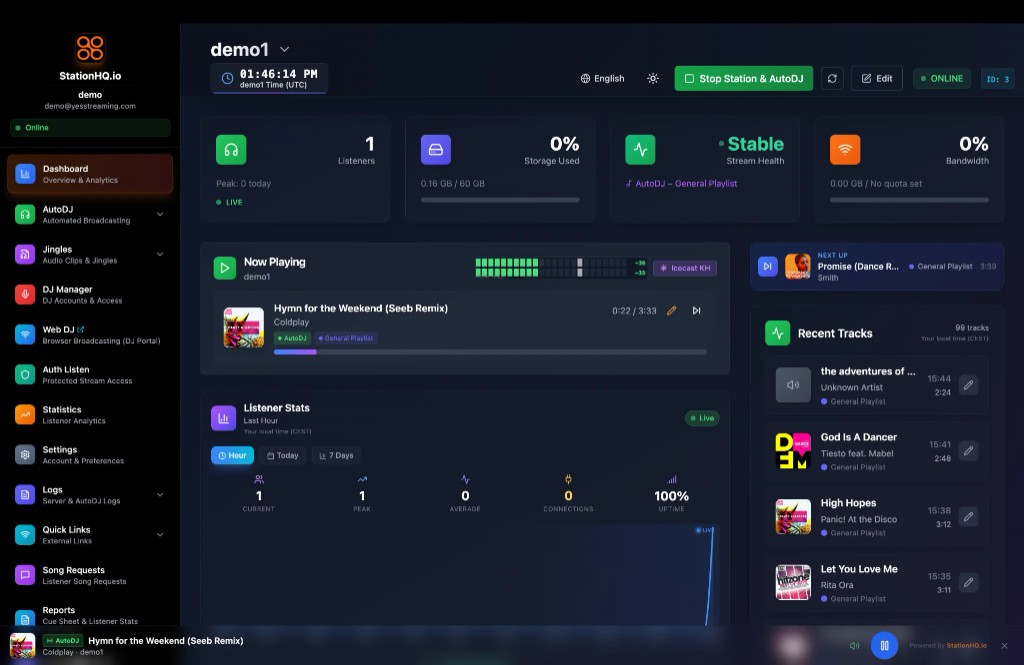Expand the Logs submenu chevron
This screenshot has height=665, width=1024.
(160, 495)
